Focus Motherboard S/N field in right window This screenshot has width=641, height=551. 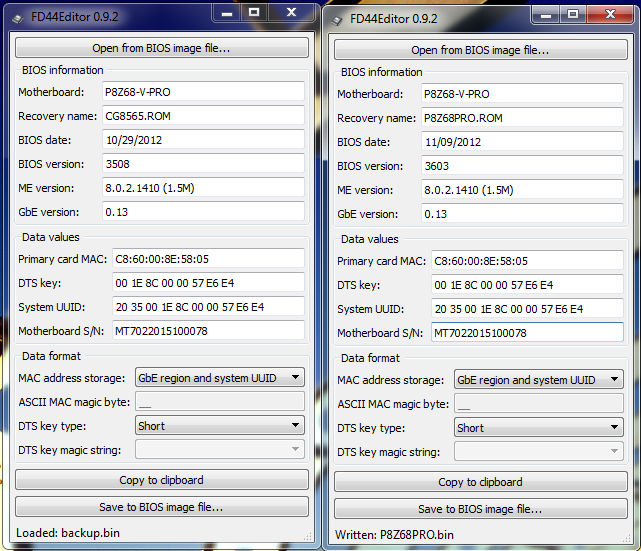tap(527, 333)
